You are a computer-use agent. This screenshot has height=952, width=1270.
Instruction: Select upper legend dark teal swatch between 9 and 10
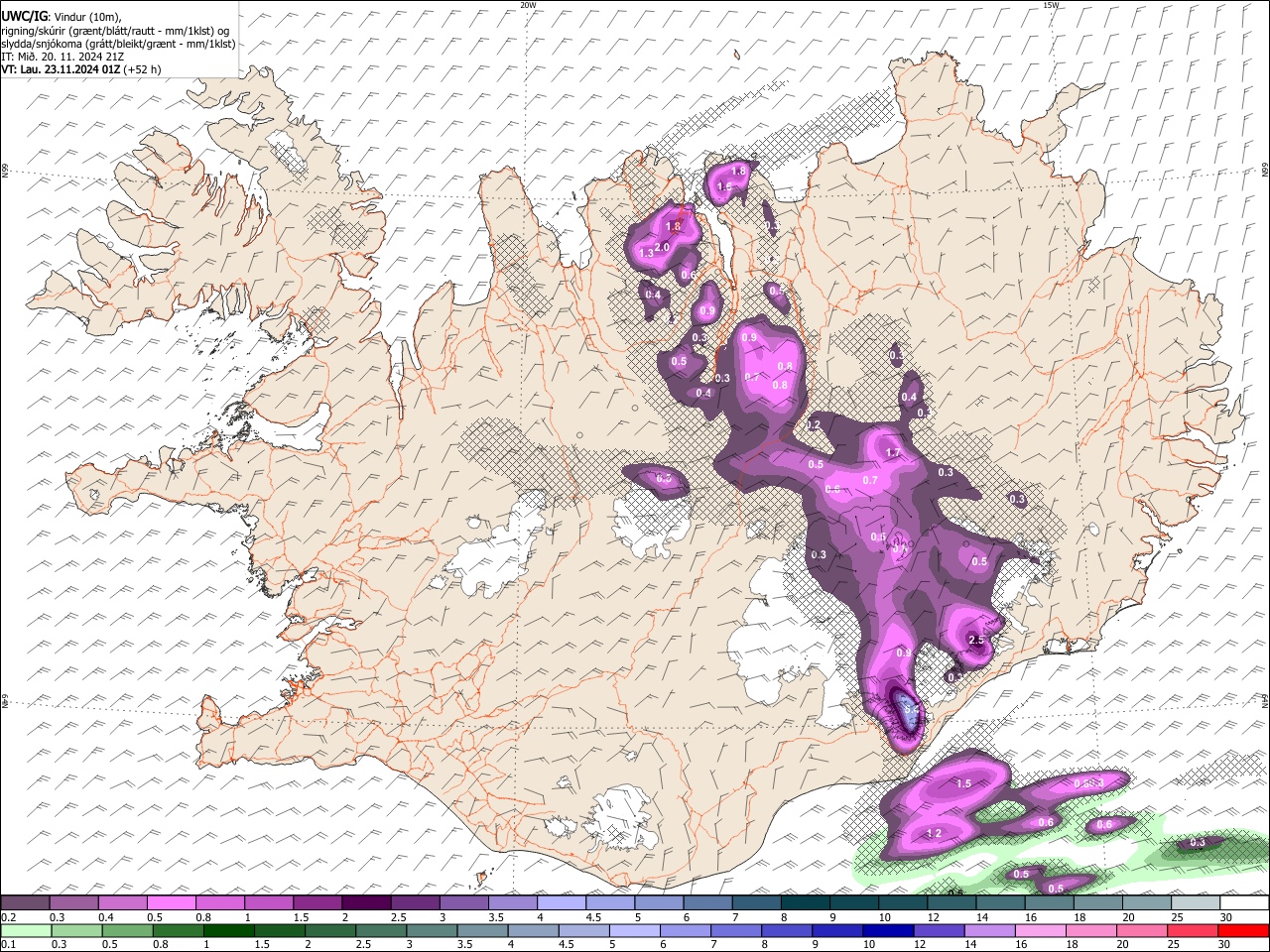pos(854,902)
